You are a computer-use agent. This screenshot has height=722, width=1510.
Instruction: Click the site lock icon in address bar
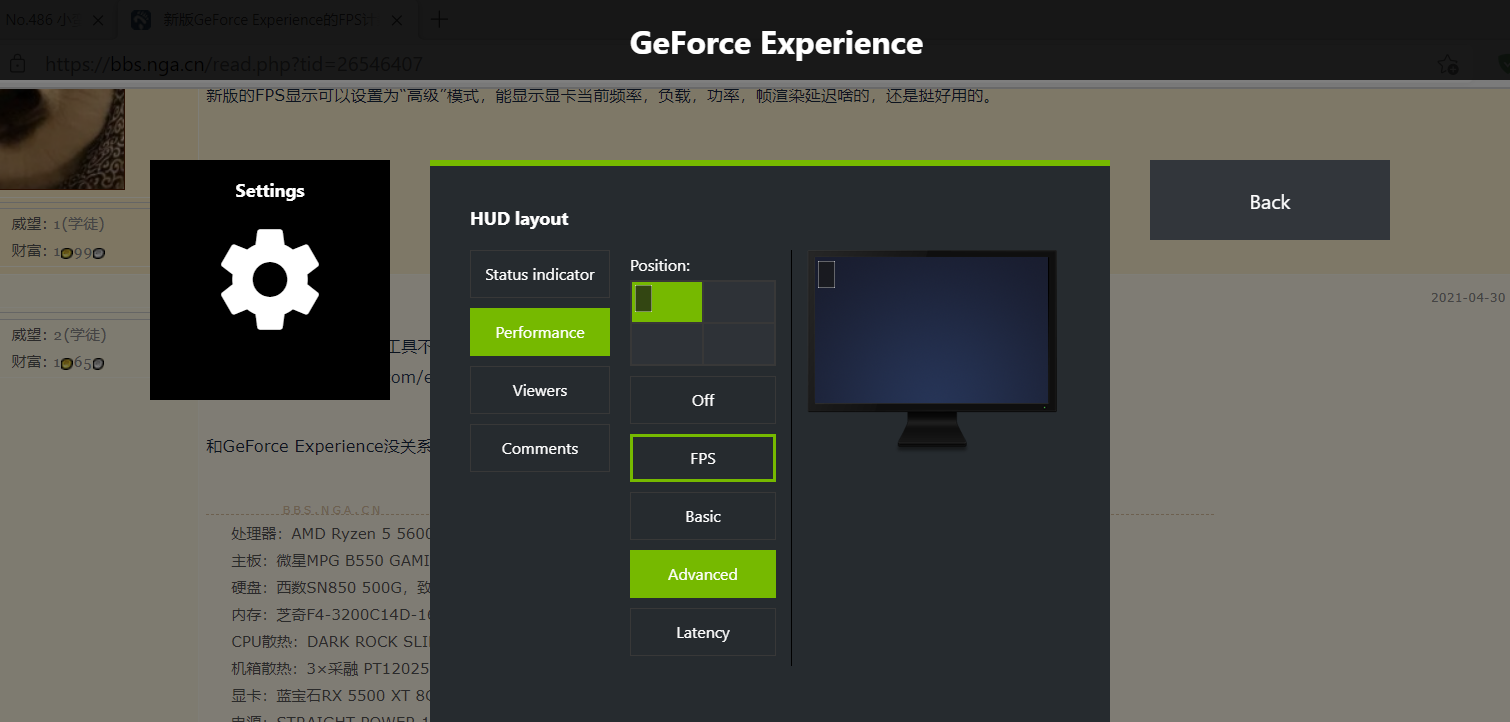(x=17, y=65)
